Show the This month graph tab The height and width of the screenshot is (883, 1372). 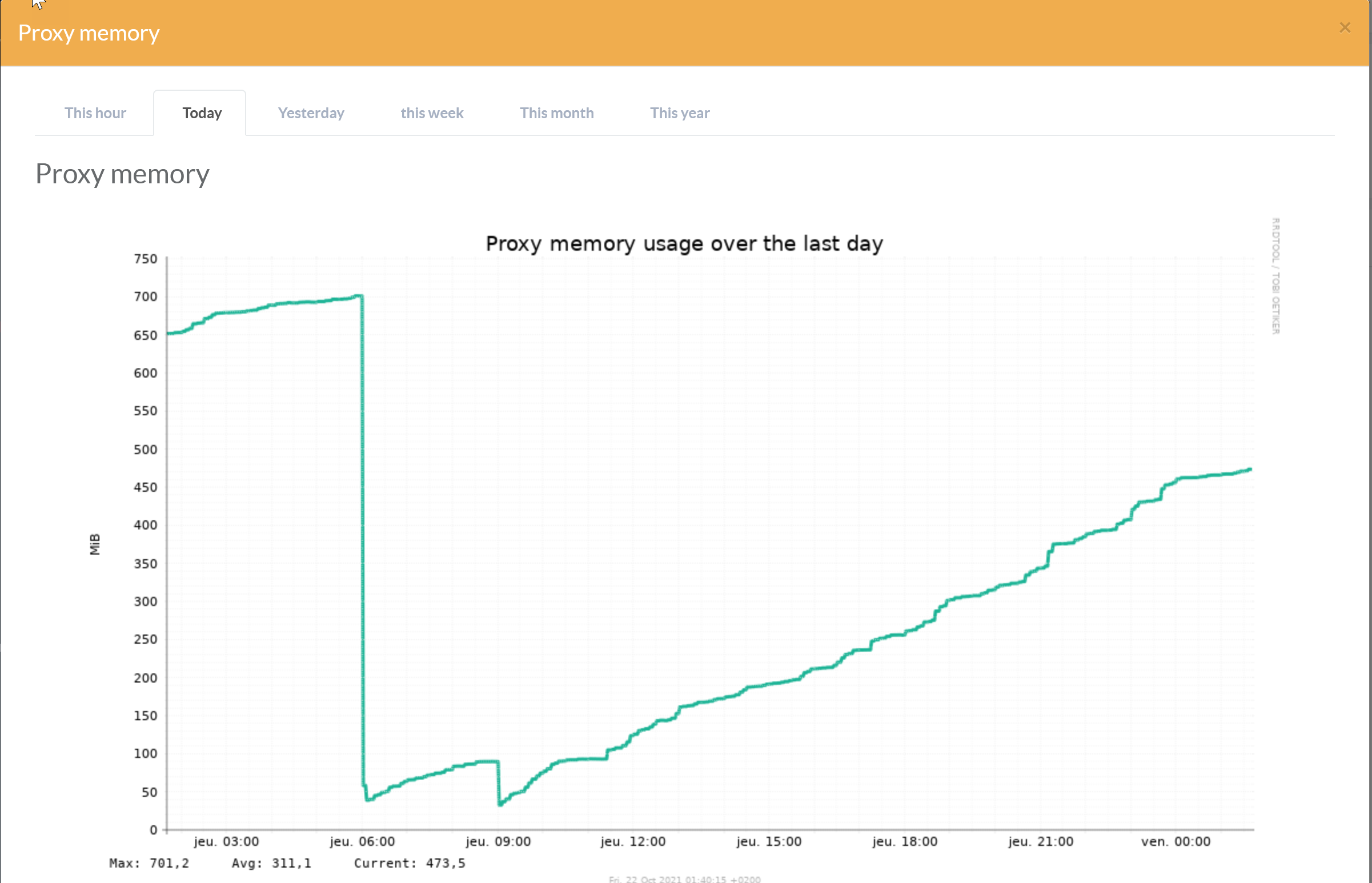(556, 113)
